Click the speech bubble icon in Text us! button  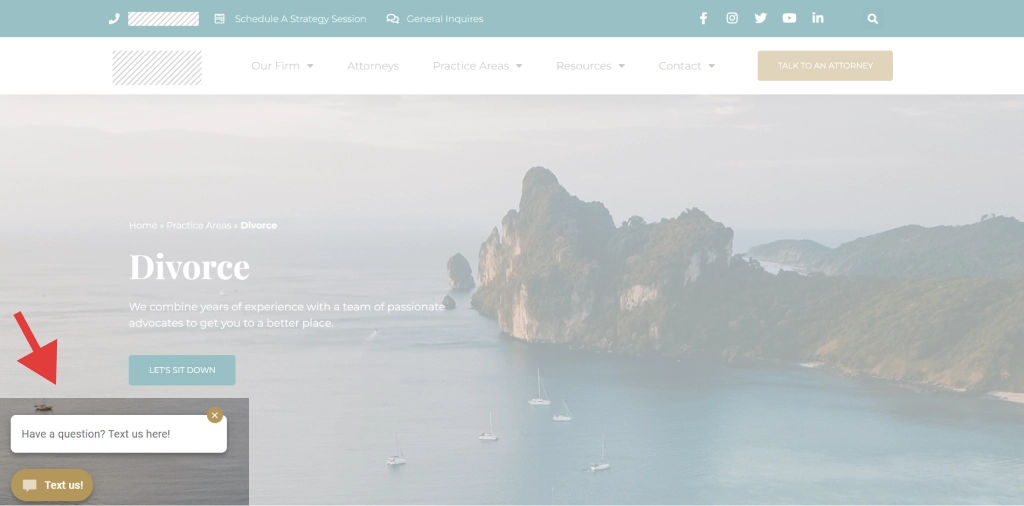coord(29,486)
